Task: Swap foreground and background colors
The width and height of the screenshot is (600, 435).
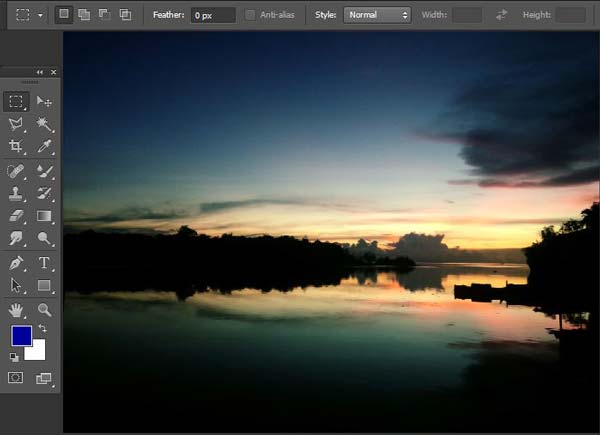Action: point(42,328)
